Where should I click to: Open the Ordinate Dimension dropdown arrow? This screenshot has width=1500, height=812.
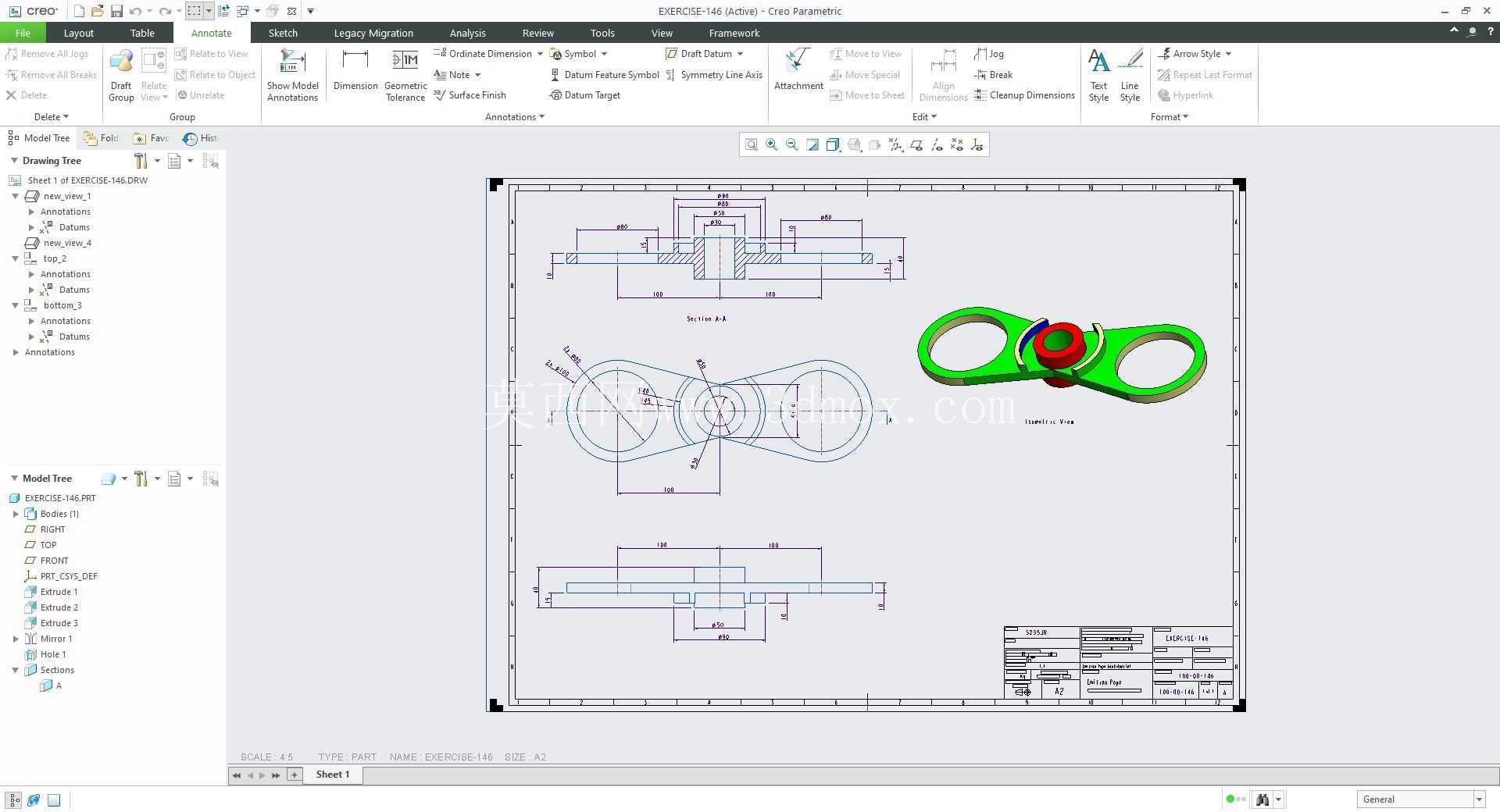pyautogui.click(x=540, y=54)
